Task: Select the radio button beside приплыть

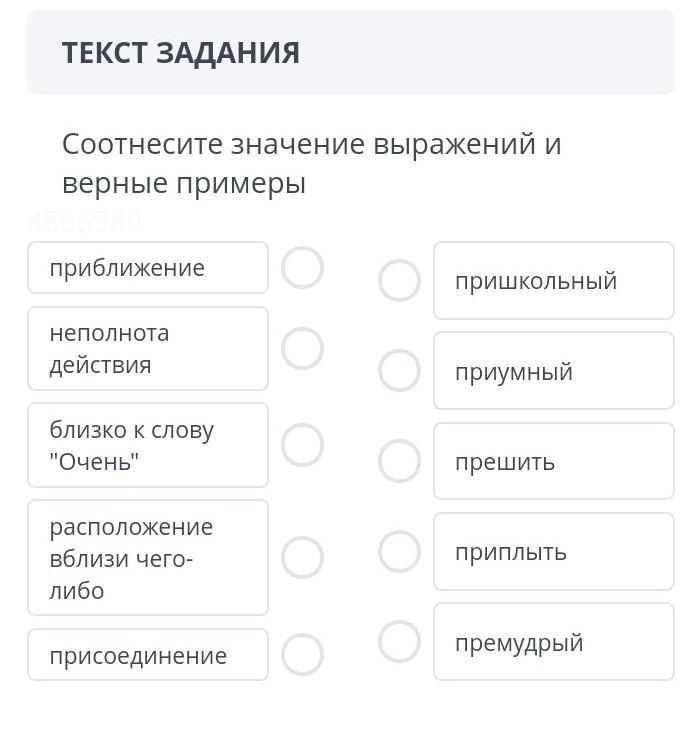Action: click(399, 551)
